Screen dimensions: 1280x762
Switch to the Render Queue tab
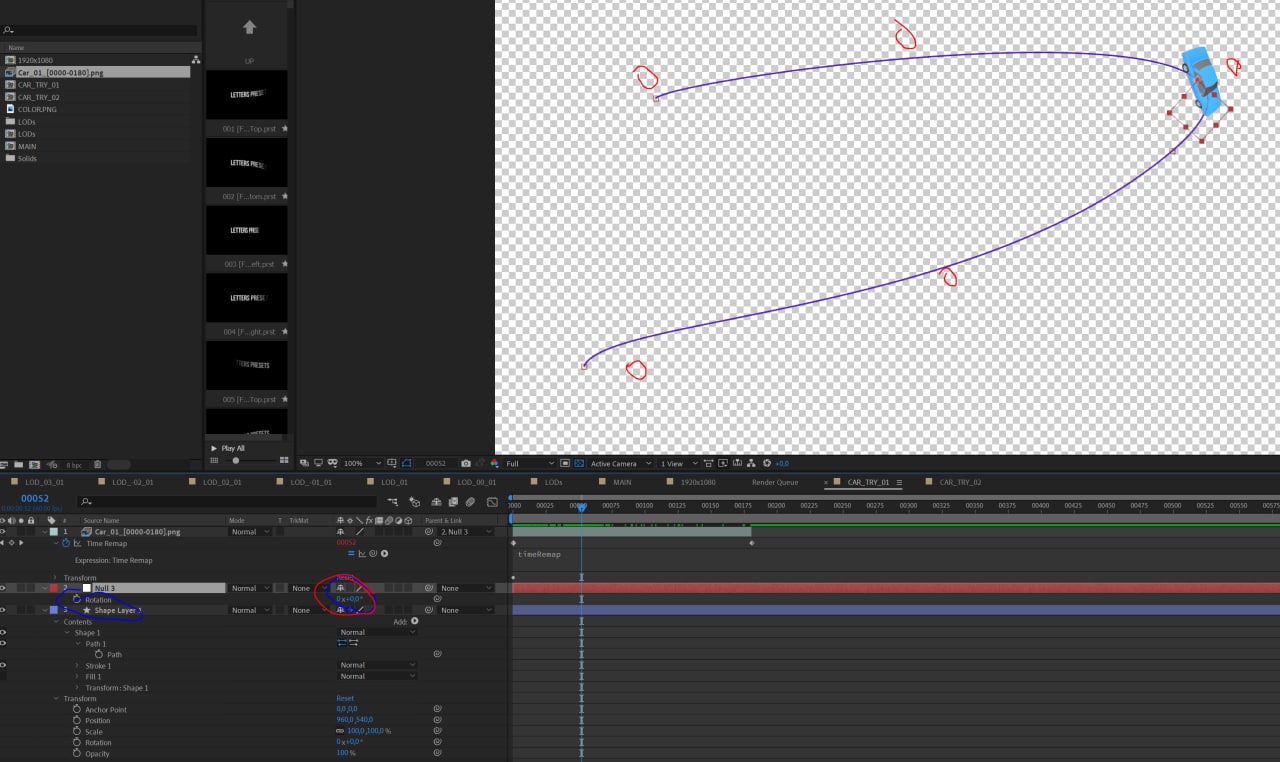click(775, 482)
